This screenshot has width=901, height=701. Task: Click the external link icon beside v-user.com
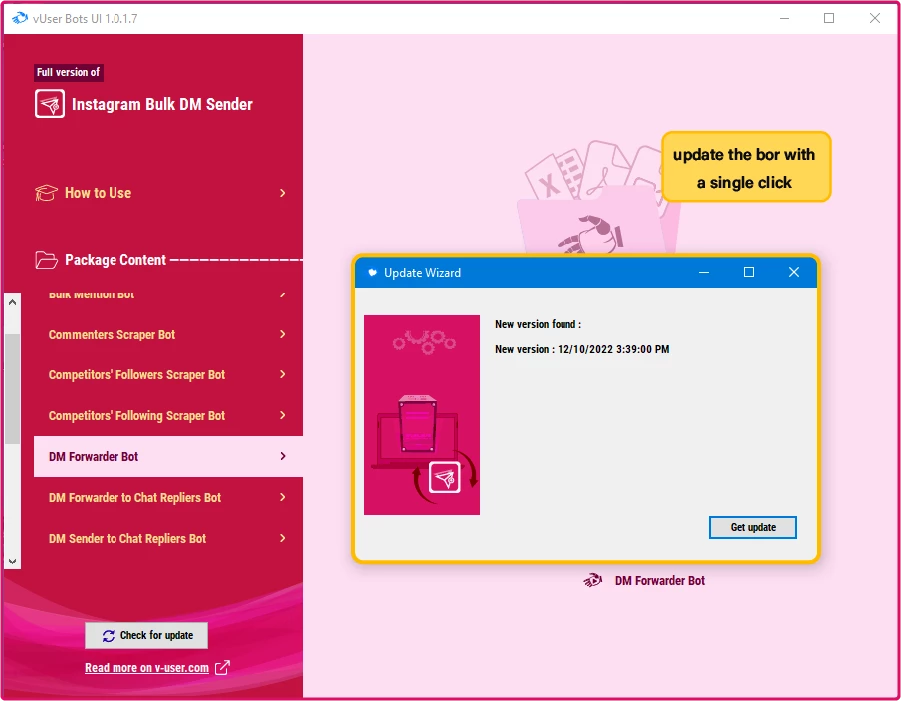[222, 668]
